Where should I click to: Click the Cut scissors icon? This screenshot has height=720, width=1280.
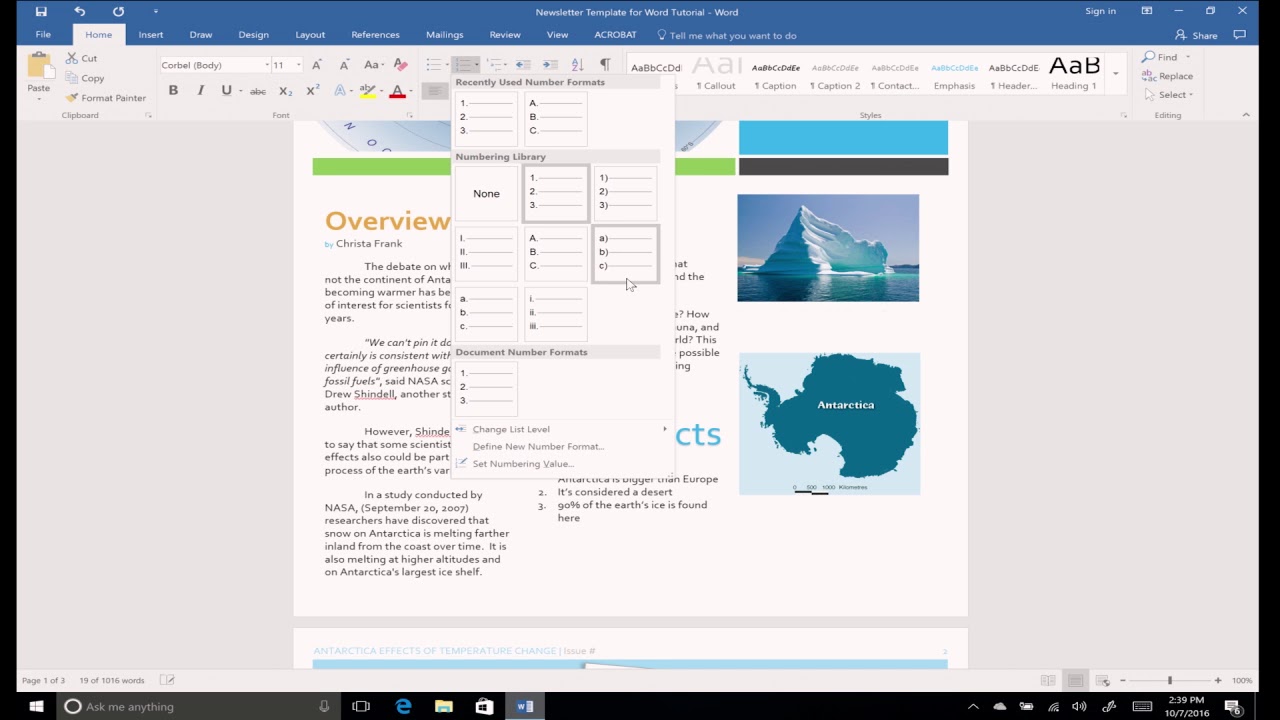(72, 58)
